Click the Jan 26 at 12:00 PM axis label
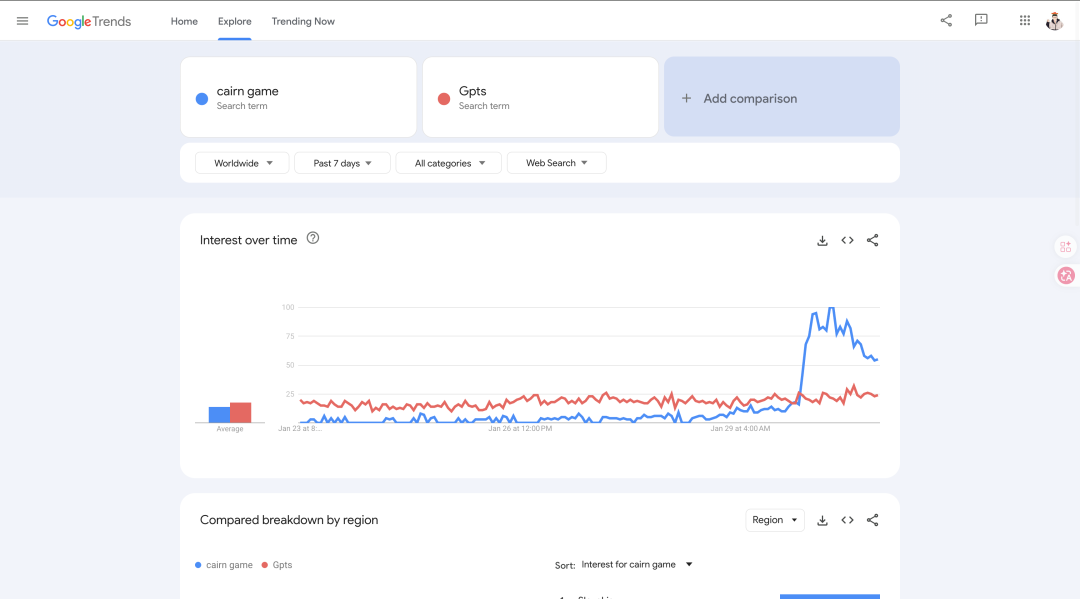 [x=520, y=428]
